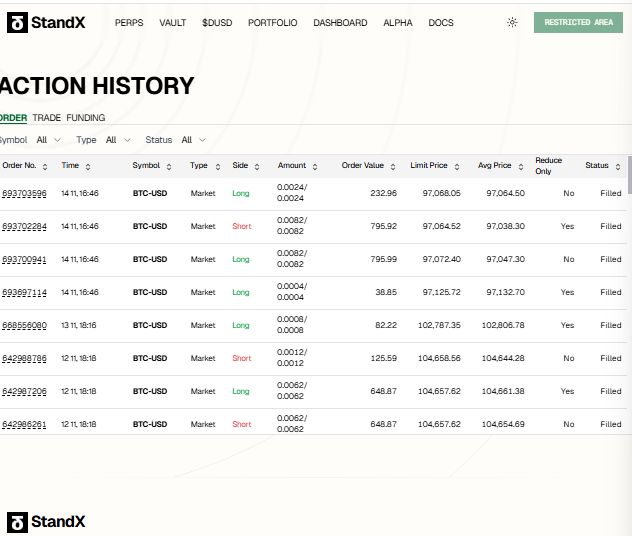Viewport: 632px width, 536px height.
Task: Click Short side of order 693702284
Action: pyautogui.click(x=241, y=226)
